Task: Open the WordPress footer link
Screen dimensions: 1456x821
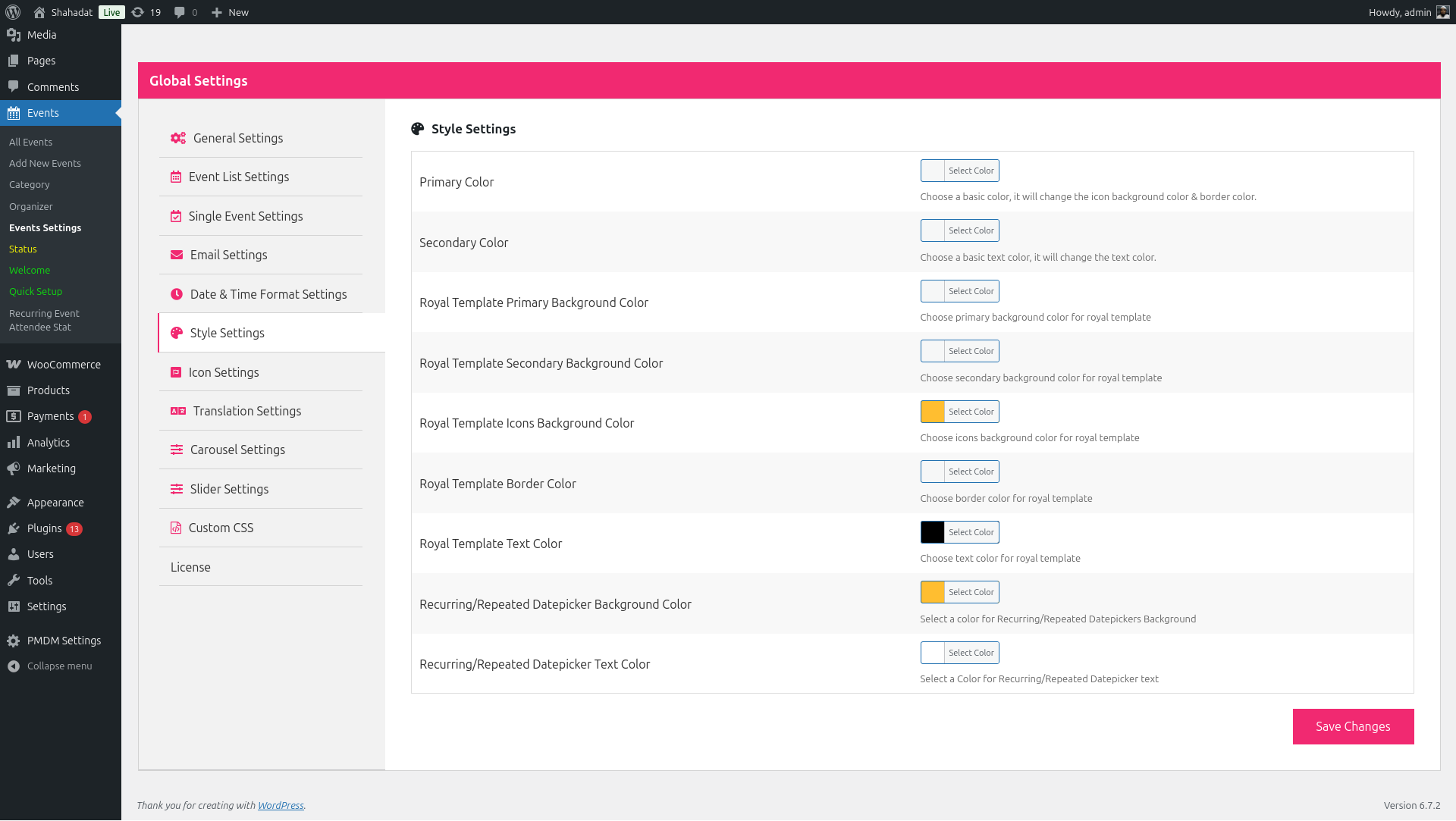Action: pos(281,805)
